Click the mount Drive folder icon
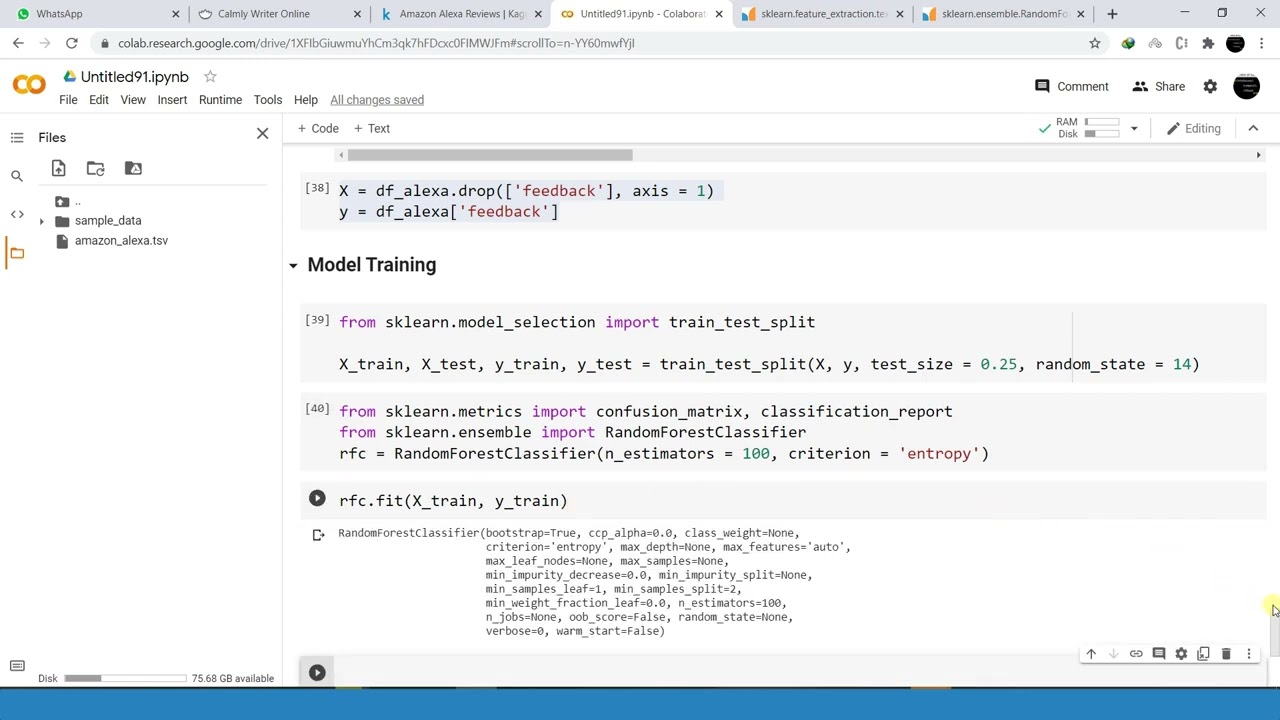1280x720 pixels. pos(133,168)
